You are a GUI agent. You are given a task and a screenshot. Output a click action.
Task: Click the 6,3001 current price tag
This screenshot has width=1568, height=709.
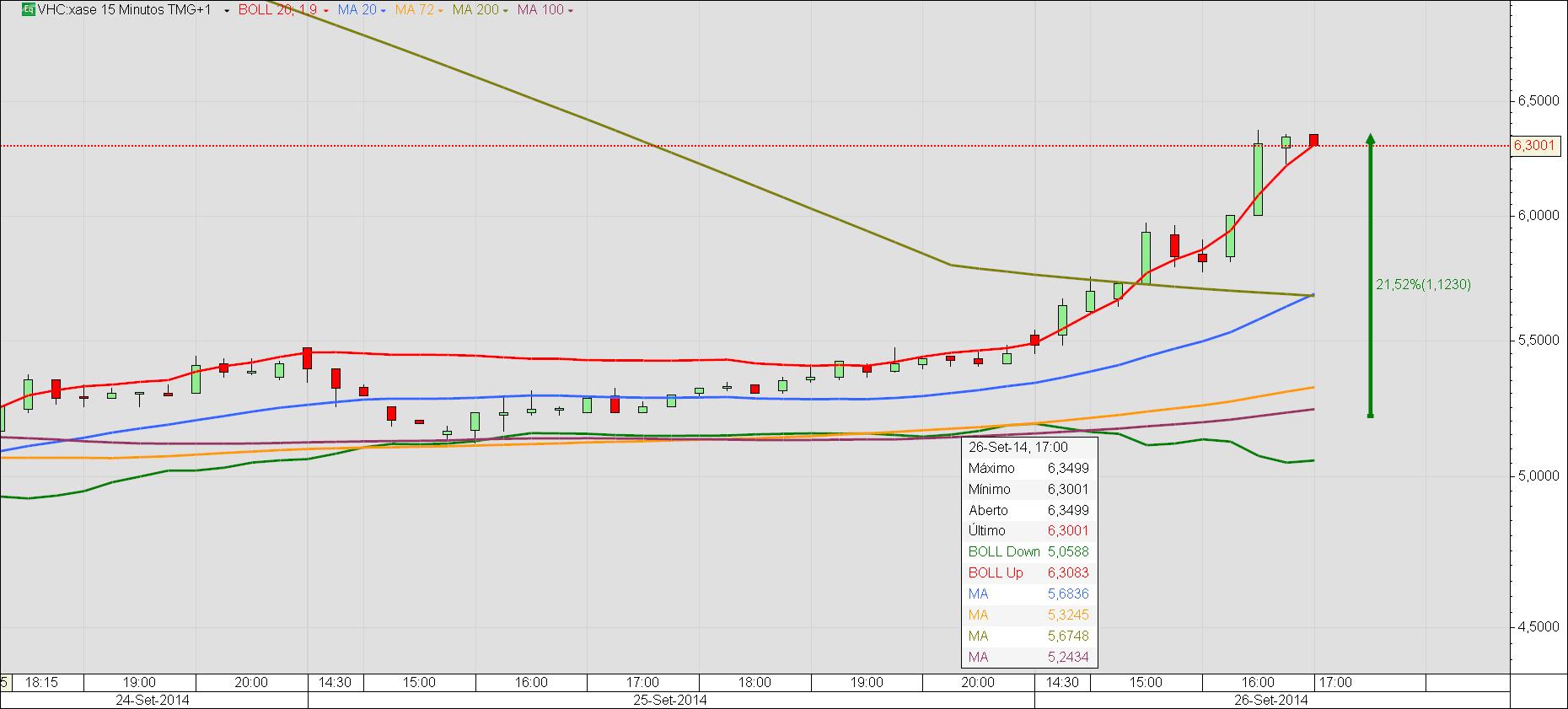1536,145
